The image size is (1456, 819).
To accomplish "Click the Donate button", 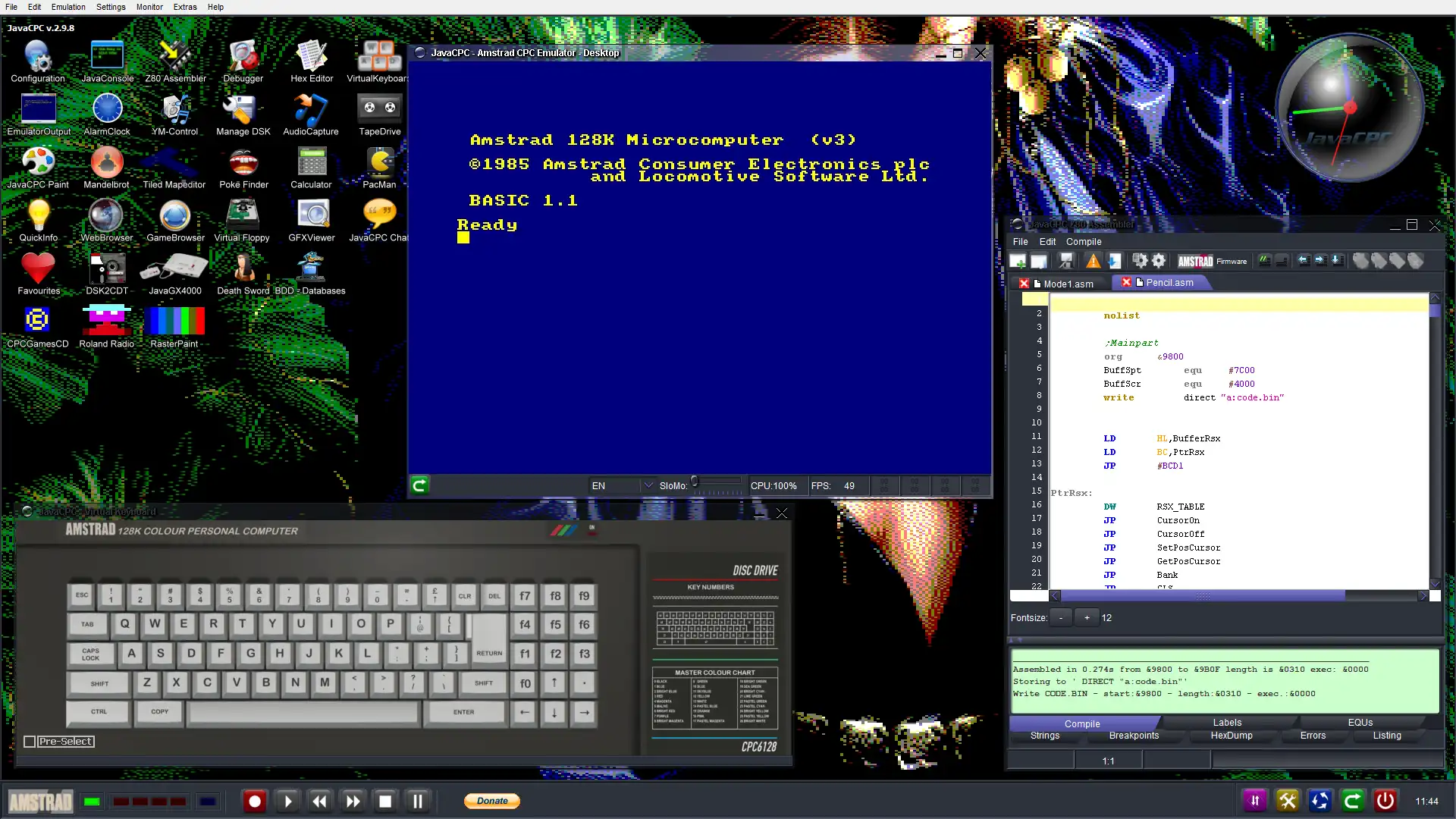I will tap(492, 800).
